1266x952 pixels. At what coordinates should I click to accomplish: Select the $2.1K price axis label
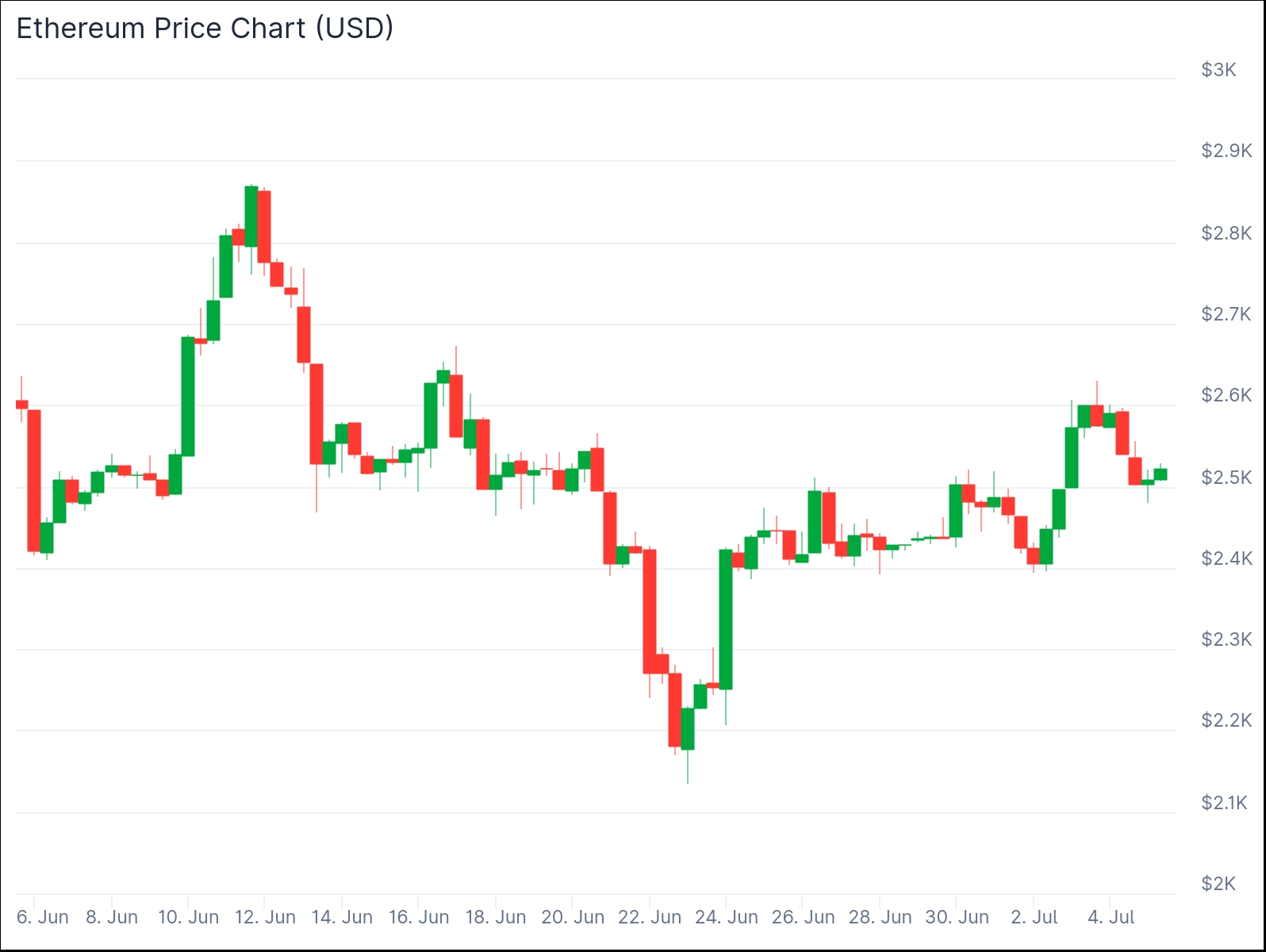click(1224, 803)
